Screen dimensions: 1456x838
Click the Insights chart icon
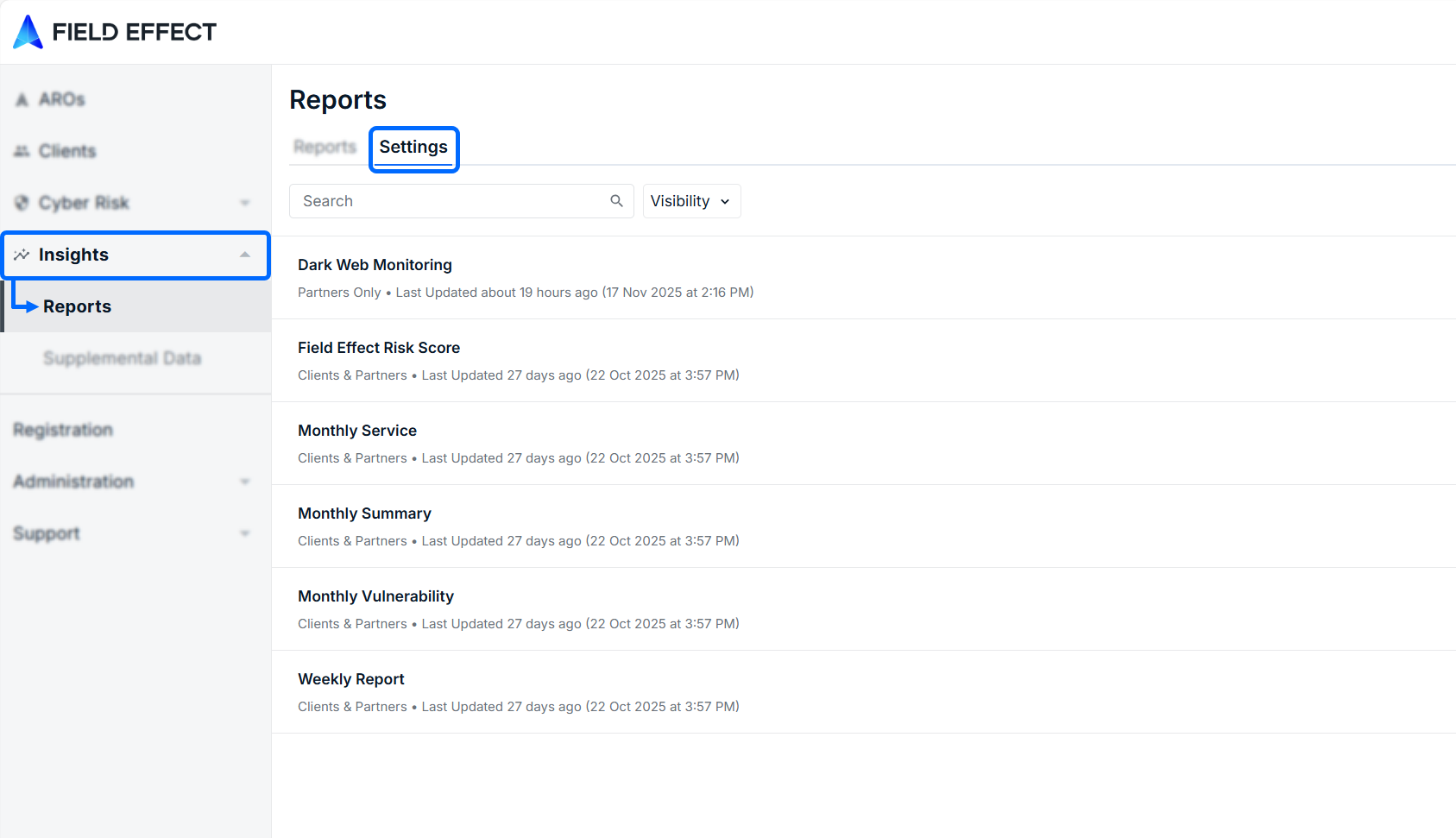[x=22, y=255]
